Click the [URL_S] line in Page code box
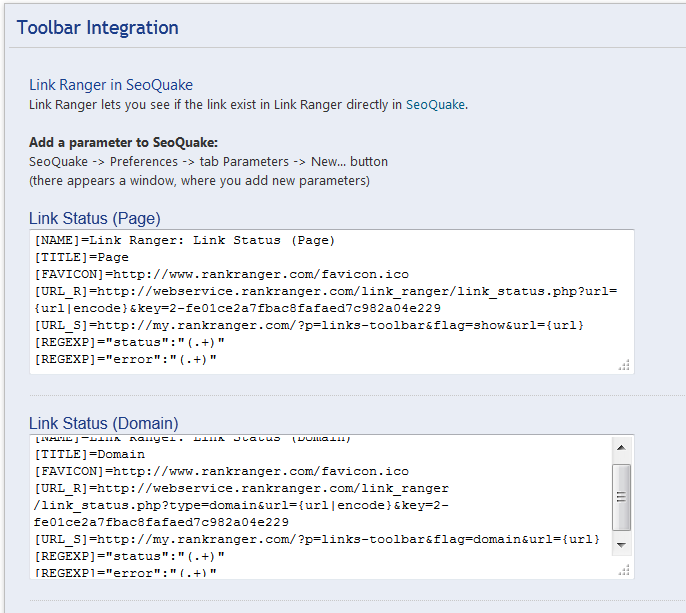This screenshot has height=613, width=686. (309, 325)
